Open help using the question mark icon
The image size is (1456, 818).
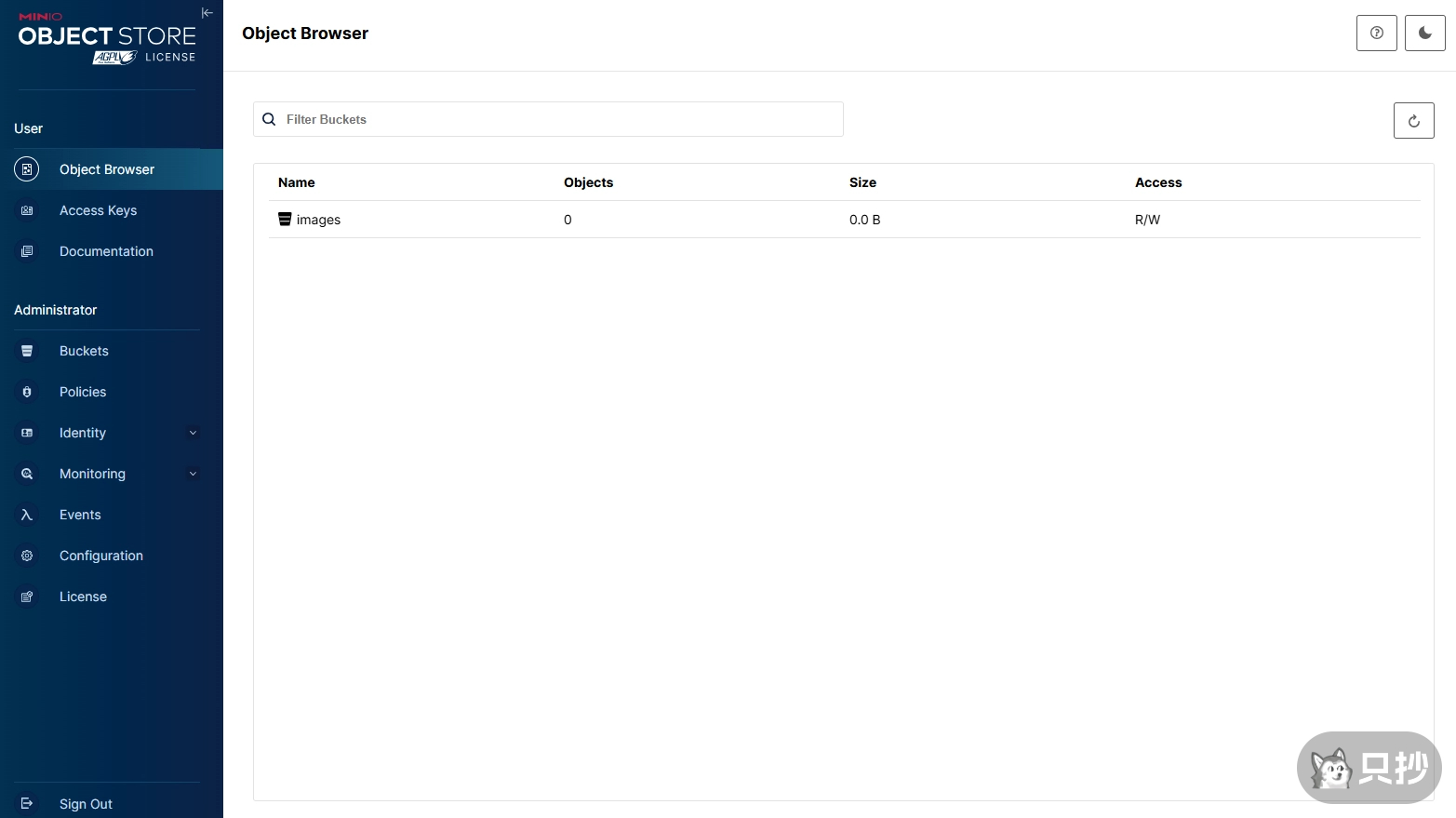click(1376, 34)
